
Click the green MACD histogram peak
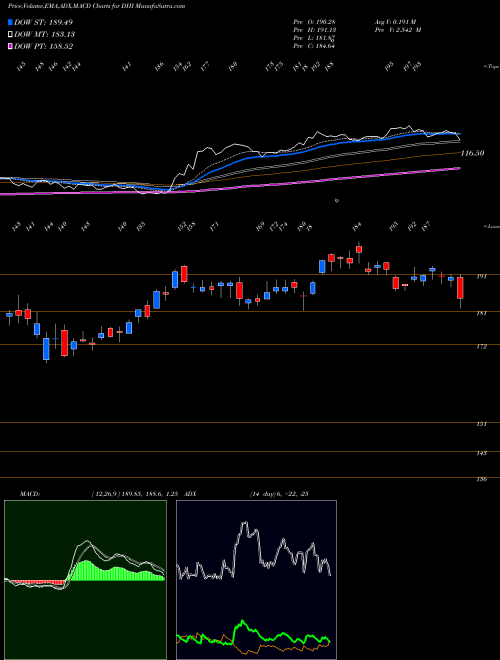(86, 570)
